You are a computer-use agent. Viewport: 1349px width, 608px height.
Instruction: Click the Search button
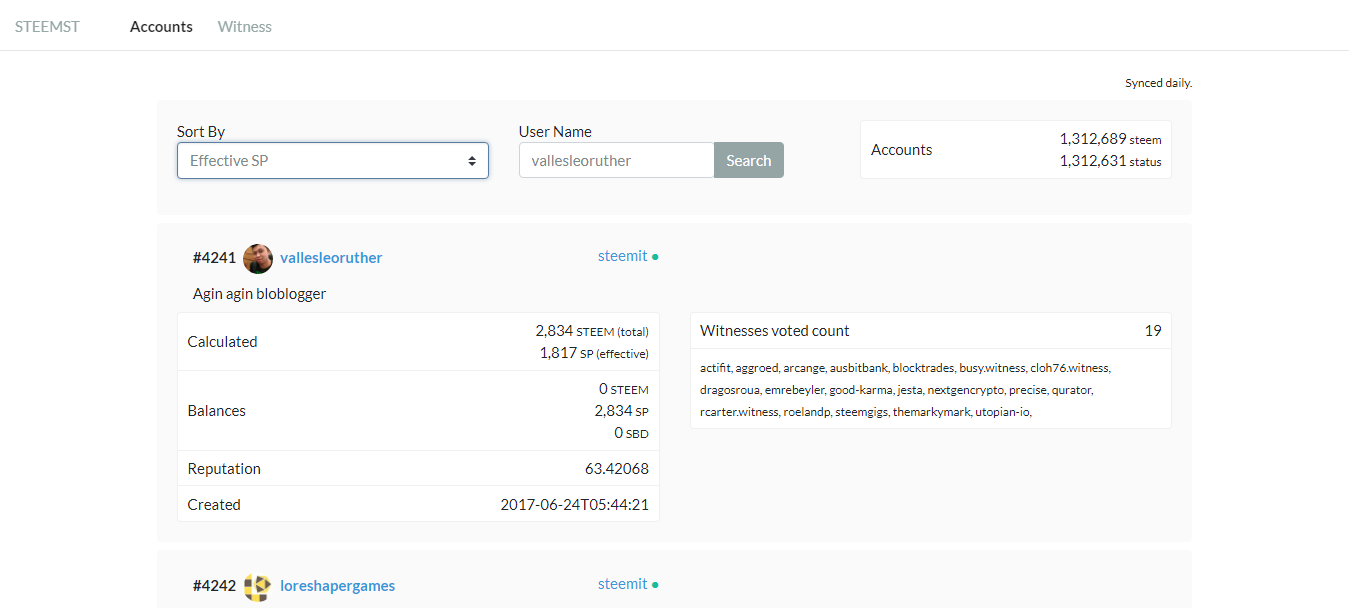click(749, 160)
